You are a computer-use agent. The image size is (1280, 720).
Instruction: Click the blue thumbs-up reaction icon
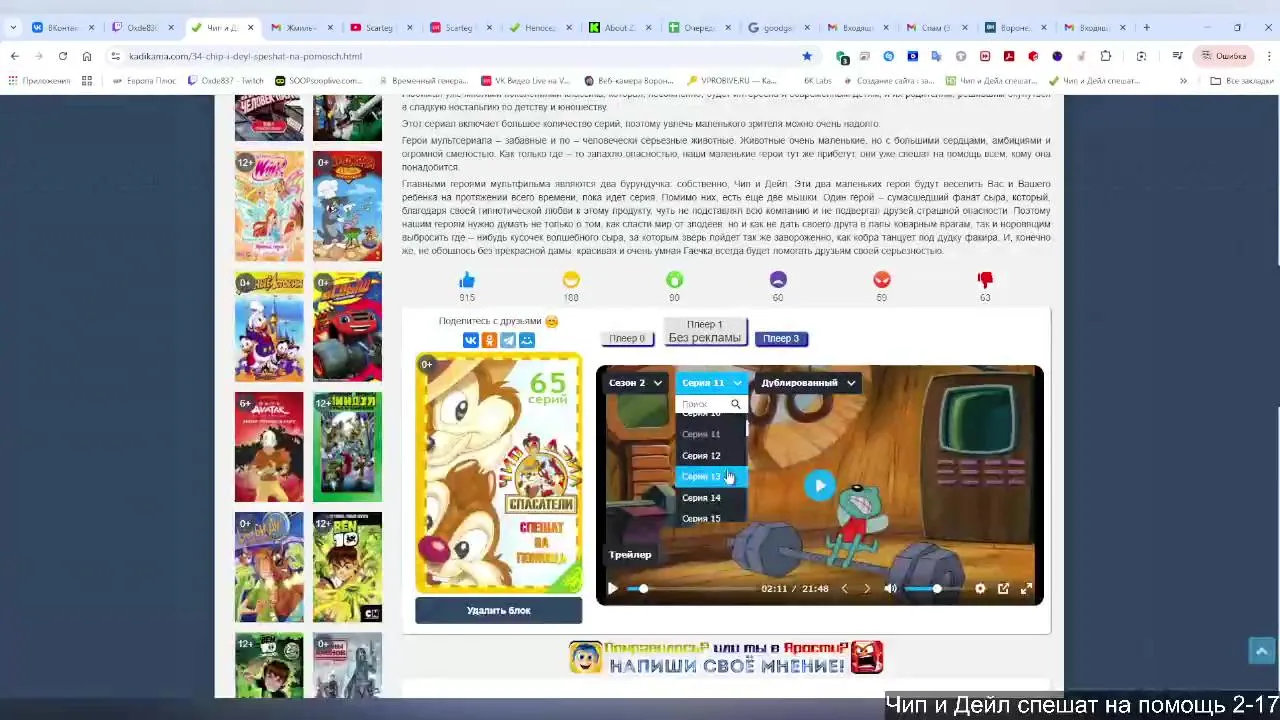[467, 280]
